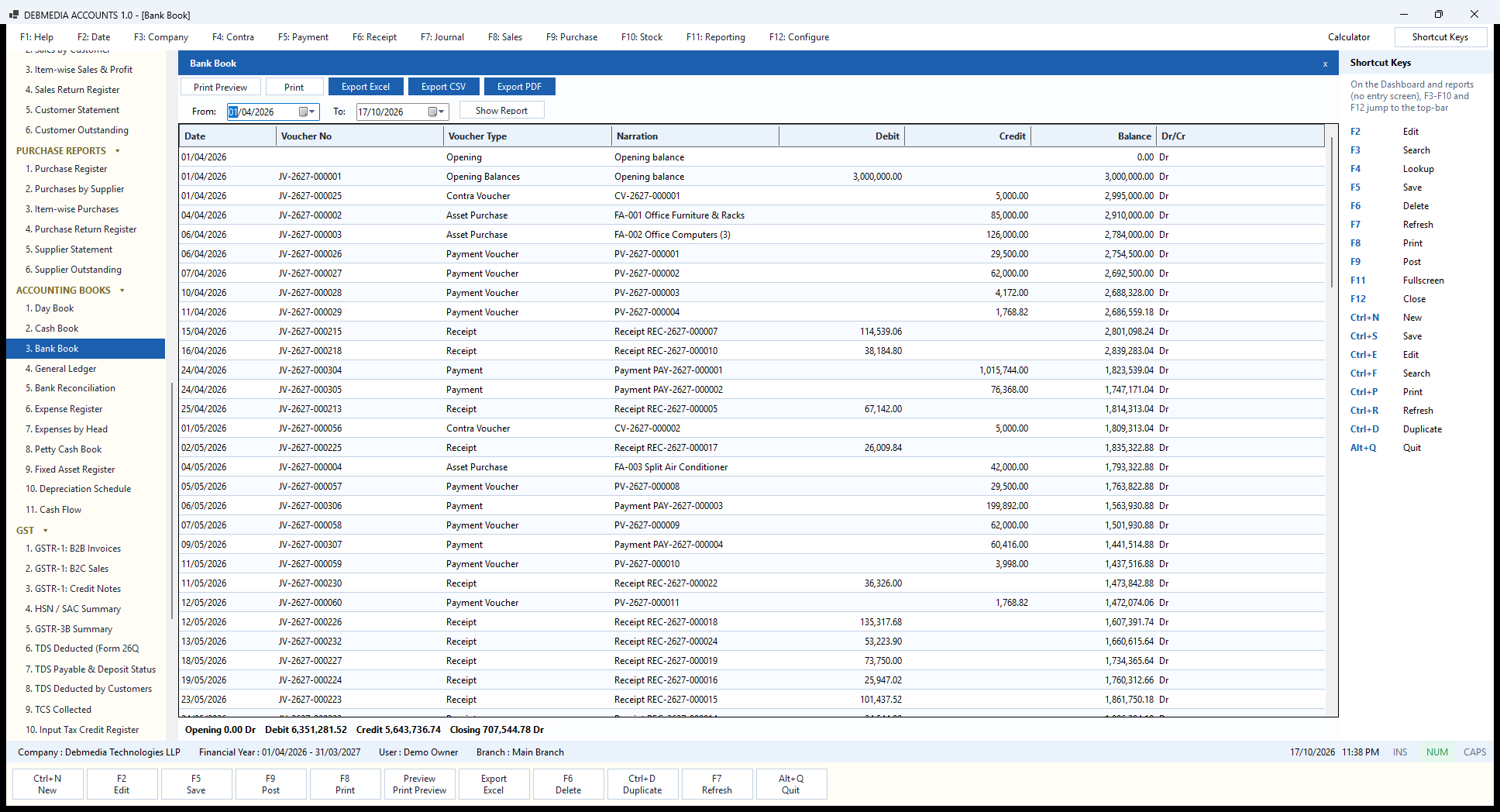Open the F12: Configure menu
Viewport: 1500px width, 812px height.
[799, 37]
